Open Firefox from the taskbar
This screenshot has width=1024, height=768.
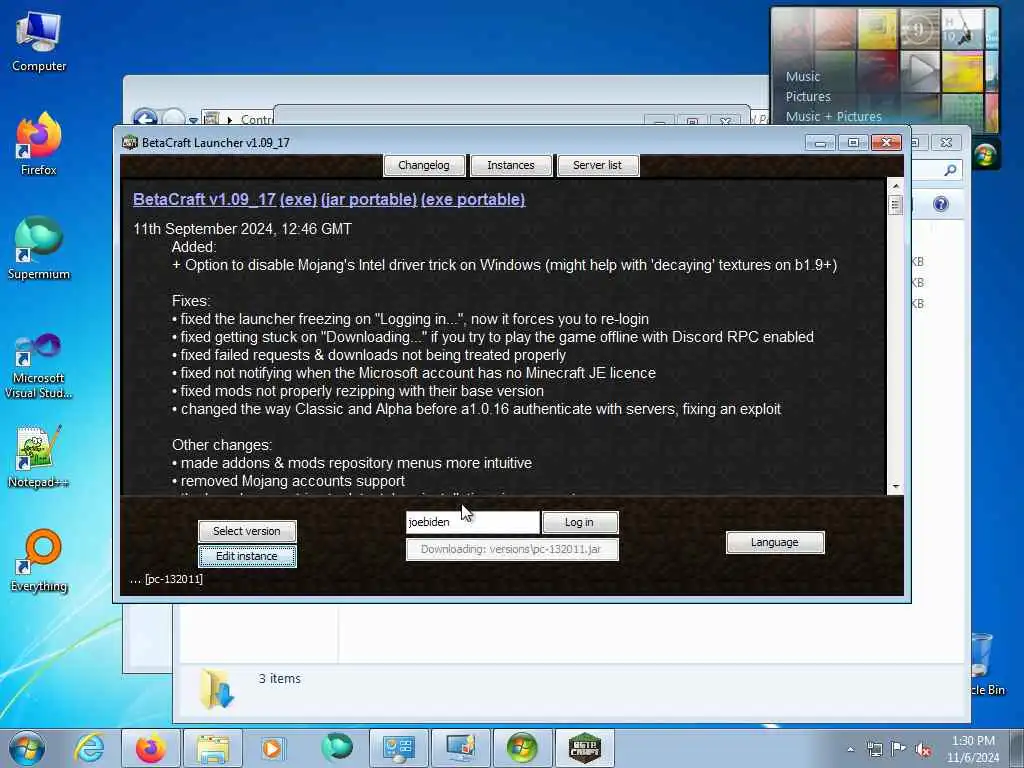[150, 748]
